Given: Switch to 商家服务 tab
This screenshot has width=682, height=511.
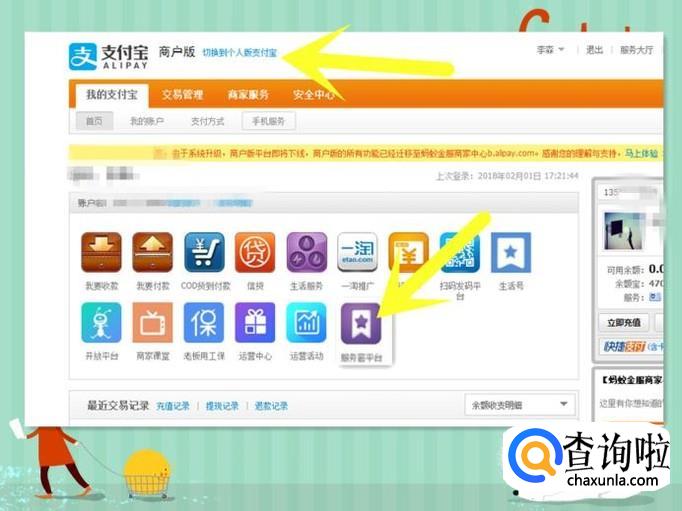Looking at the screenshot, I should click(248, 94).
